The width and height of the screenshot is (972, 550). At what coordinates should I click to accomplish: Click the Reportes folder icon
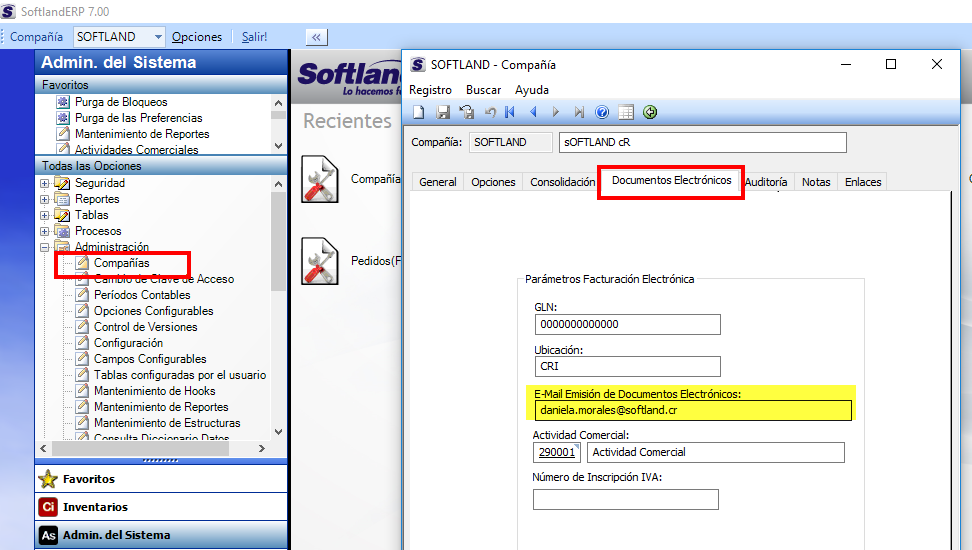(62, 199)
